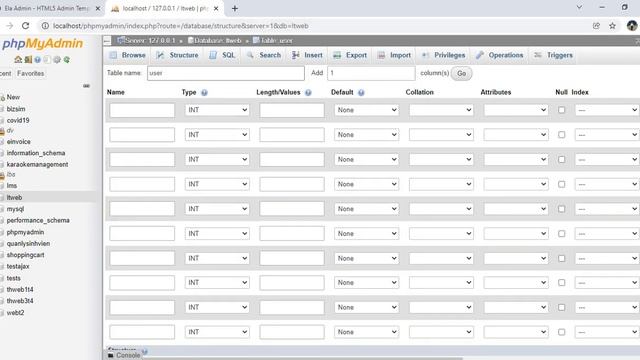640x360 pixels.
Task: Select shoppingcart database in sidebar
Action: (25, 255)
